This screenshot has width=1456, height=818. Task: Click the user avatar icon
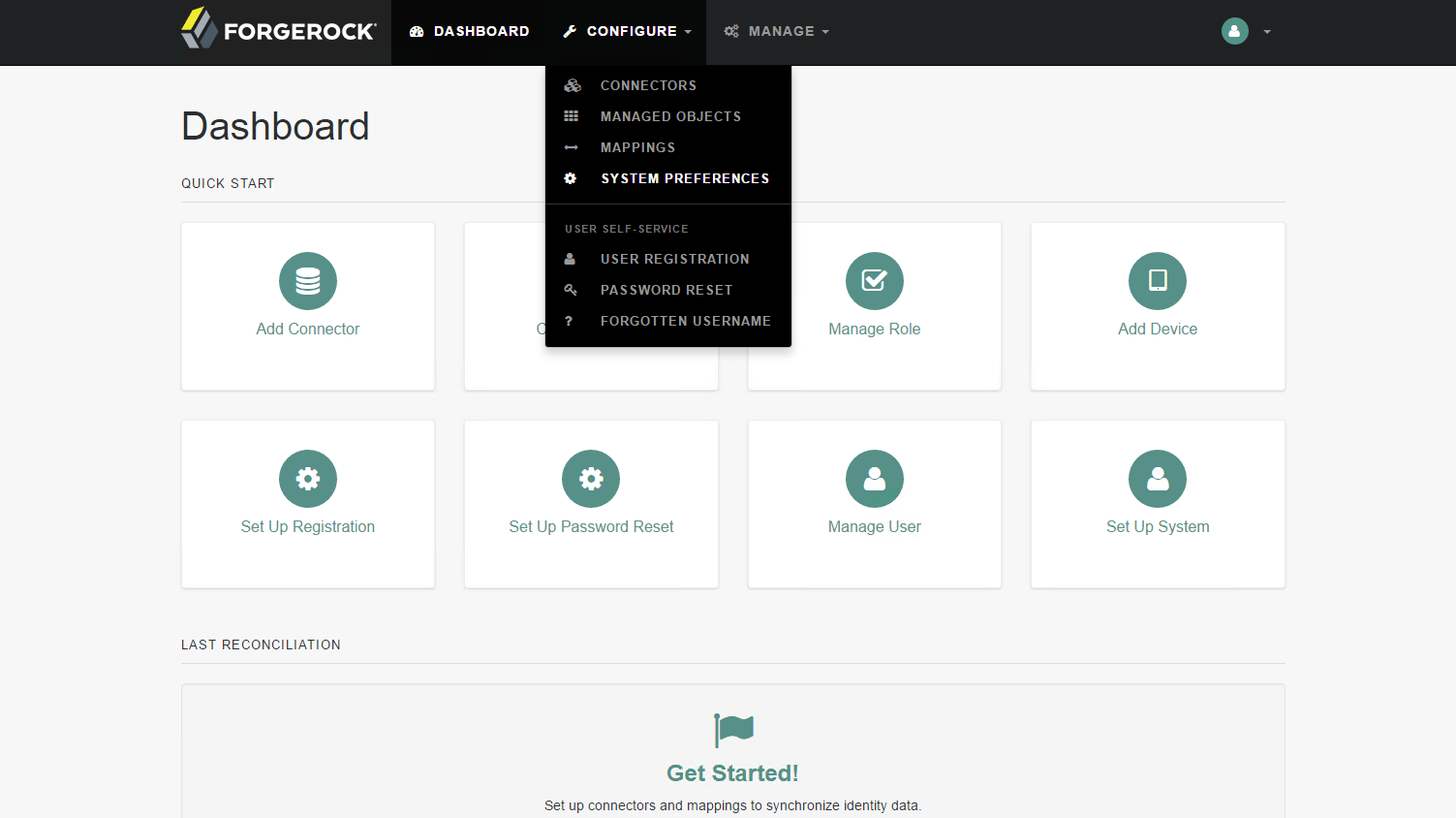[x=1234, y=32]
